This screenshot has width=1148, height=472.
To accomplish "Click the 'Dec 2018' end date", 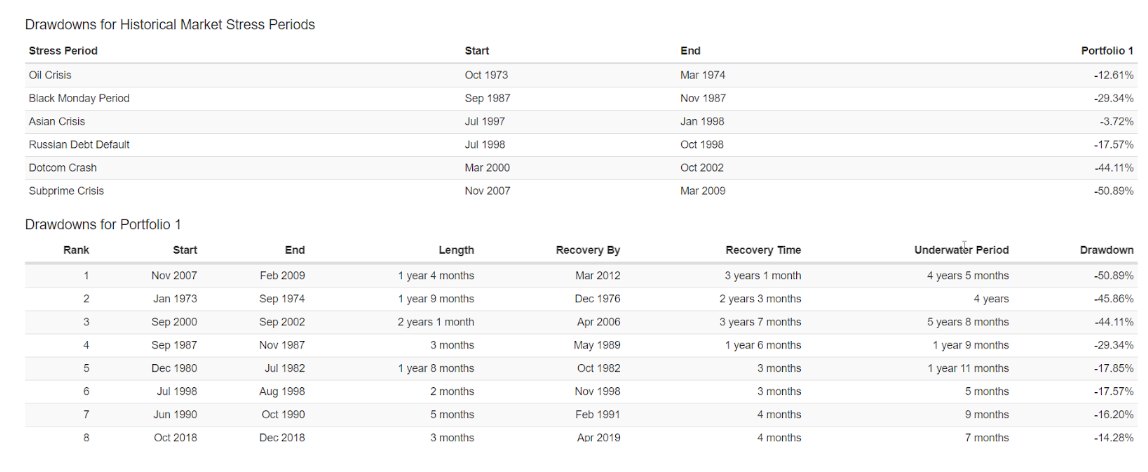I will pos(283,438).
